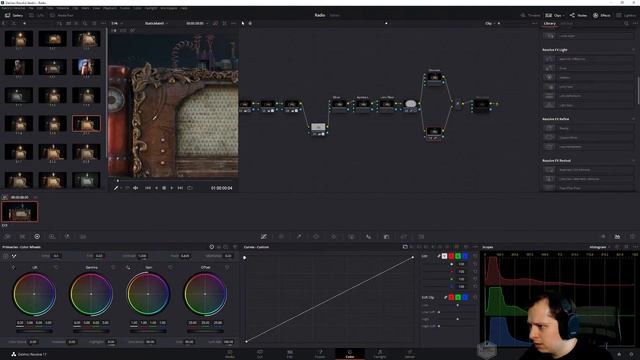Mute viewer audio
The image size is (640, 360).
pos(136,188)
